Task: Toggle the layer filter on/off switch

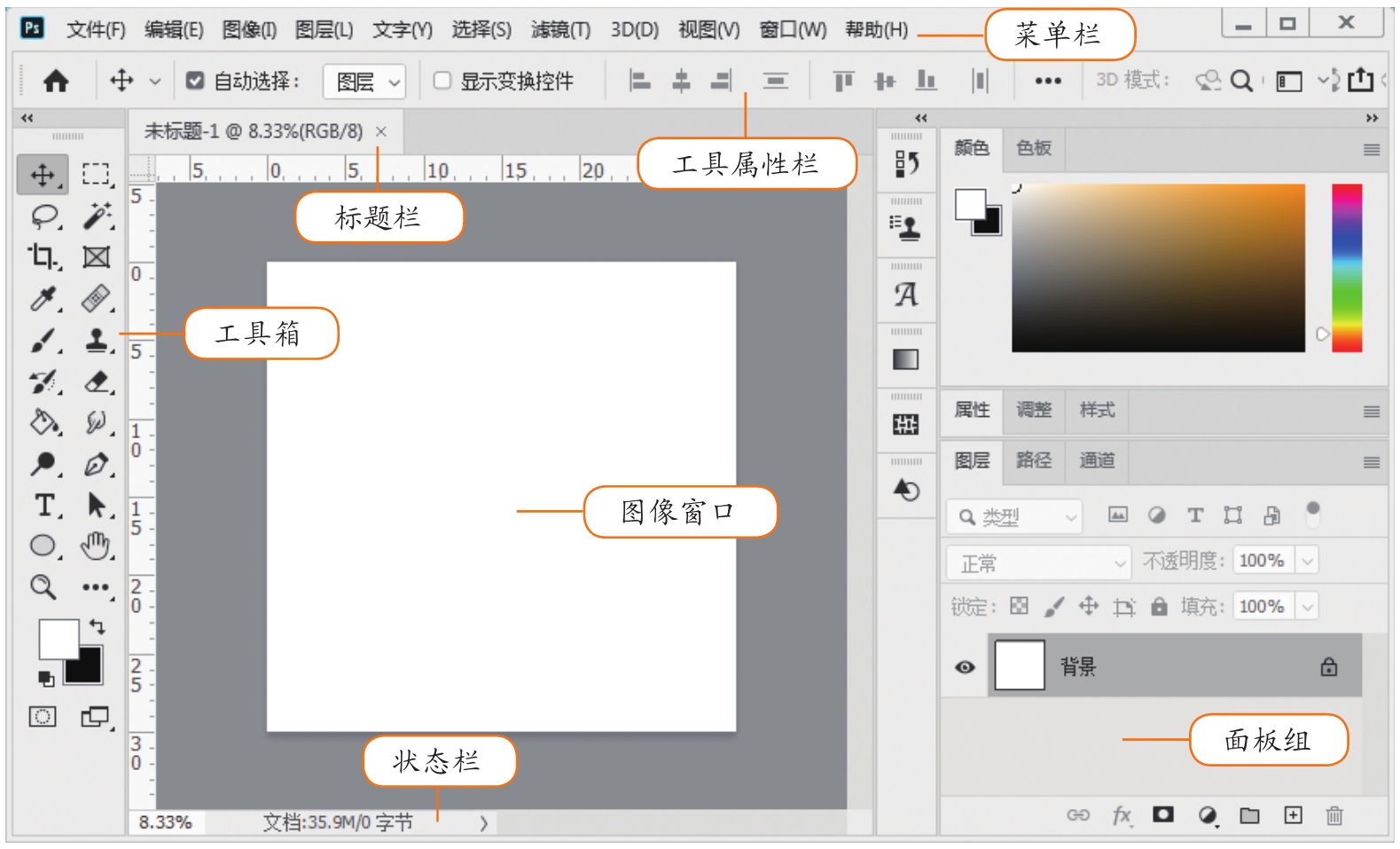Action: pyautogui.click(x=1313, y=514)
